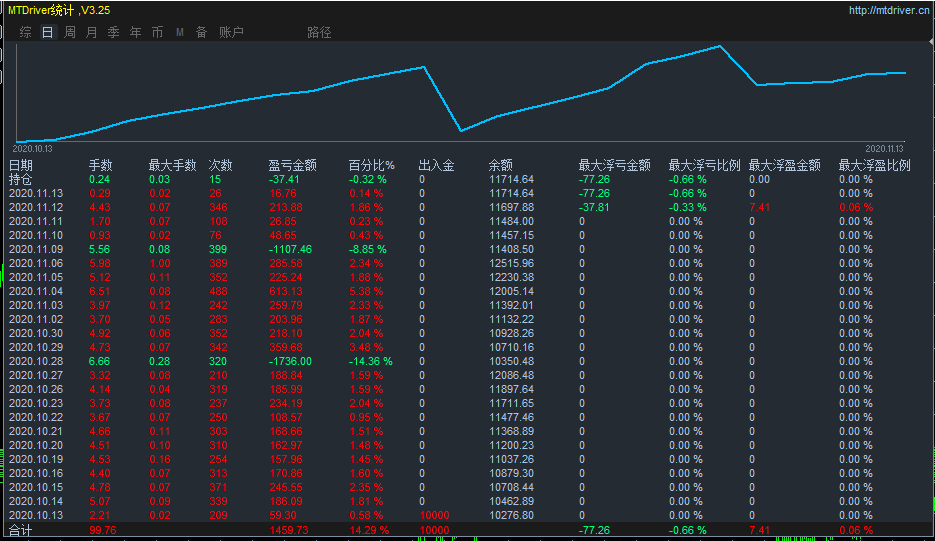
Task: Select the 2020.11.09 row date
Action: pos(35,249)
